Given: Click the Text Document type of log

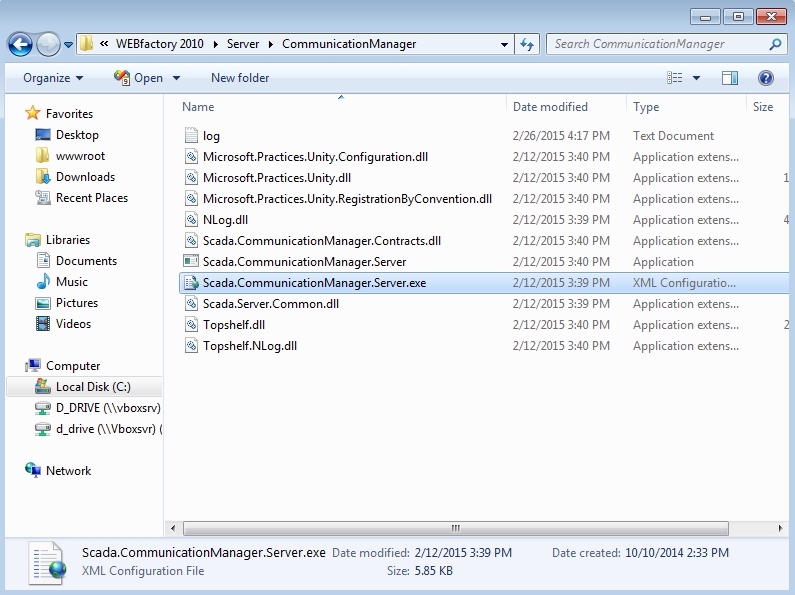Looking at the screenshot, I should point(673,136).
